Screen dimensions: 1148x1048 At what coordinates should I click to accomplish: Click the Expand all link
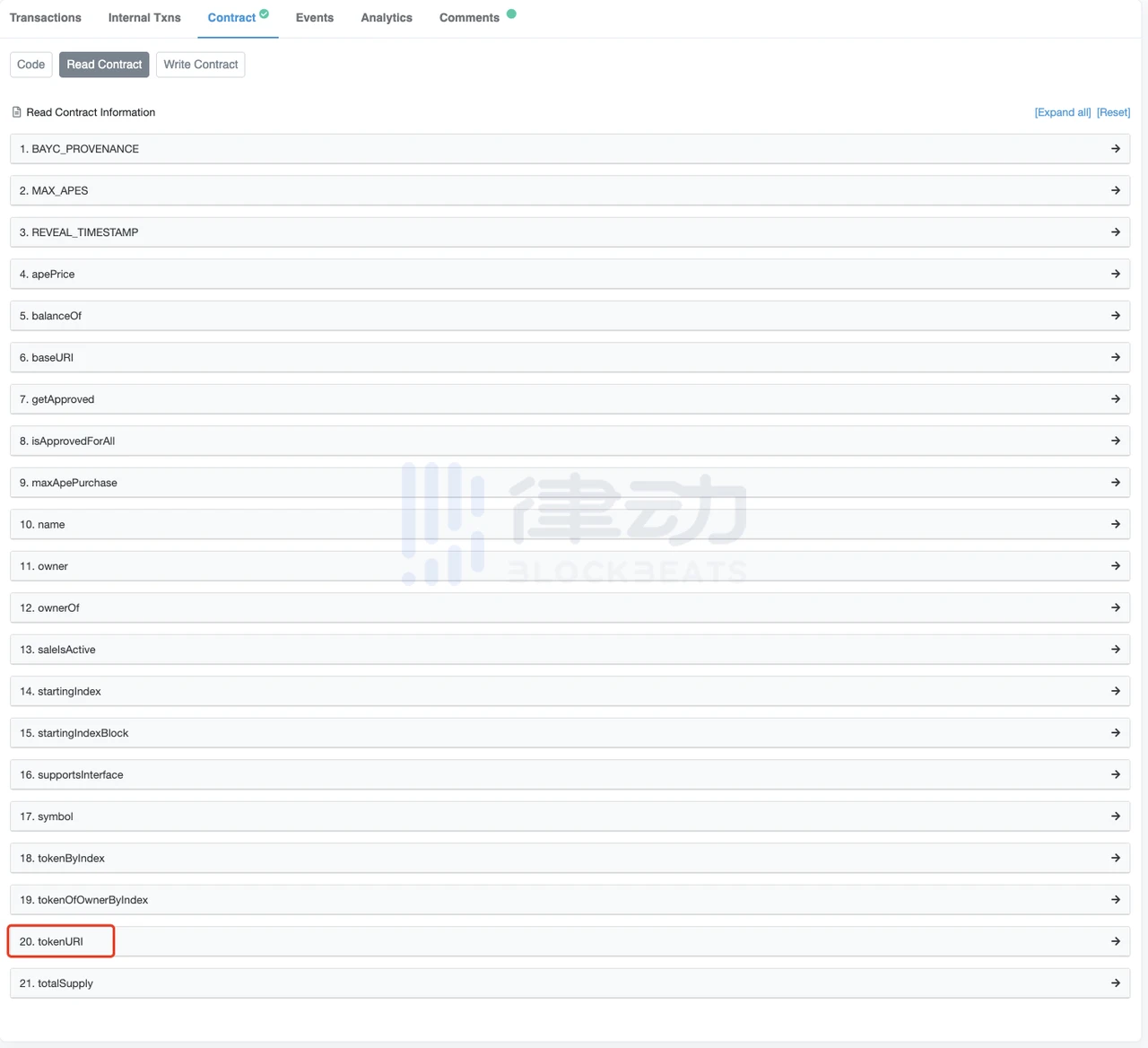[1063, 112]
